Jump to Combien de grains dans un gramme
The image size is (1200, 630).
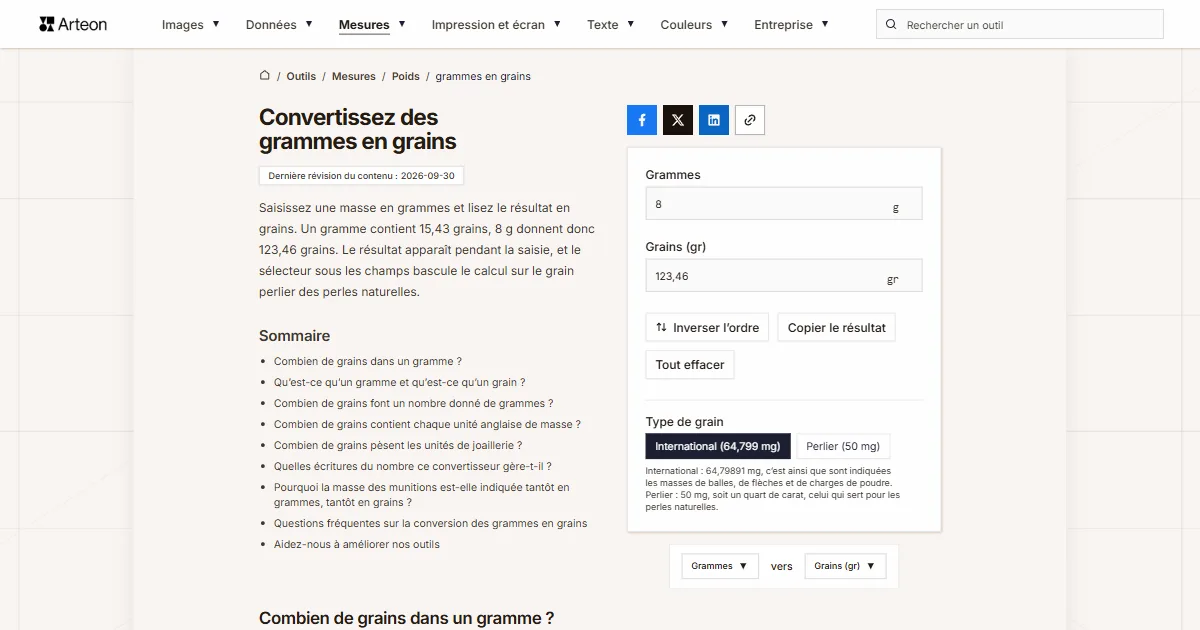pyautogui.click(x=368, y=361)
